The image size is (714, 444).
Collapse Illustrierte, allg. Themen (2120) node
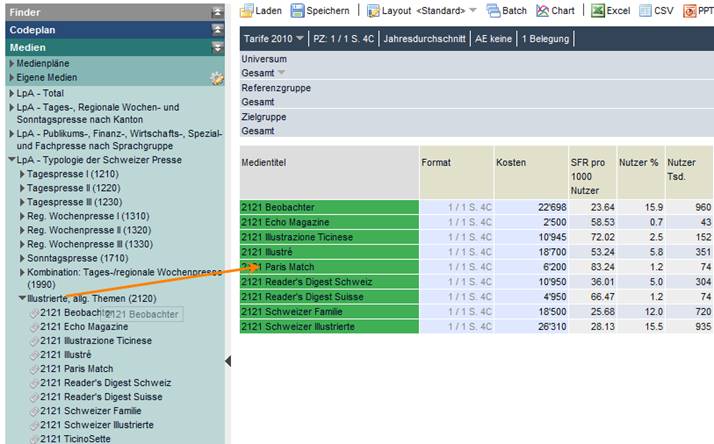click(x=22, y=298)
